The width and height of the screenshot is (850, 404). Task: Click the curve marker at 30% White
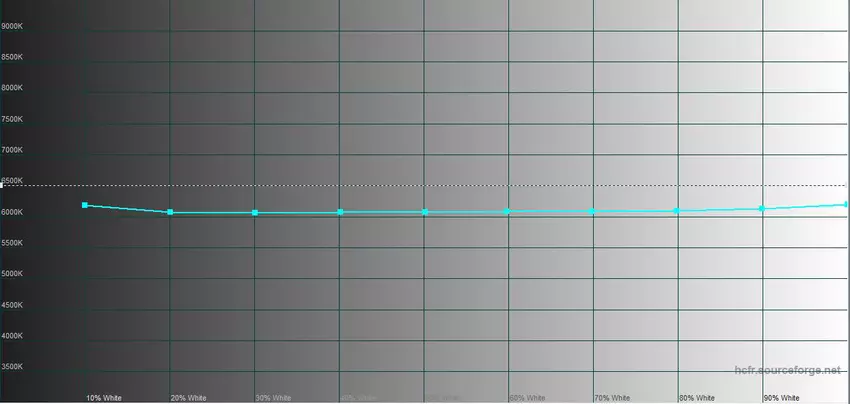click(255, 213)
